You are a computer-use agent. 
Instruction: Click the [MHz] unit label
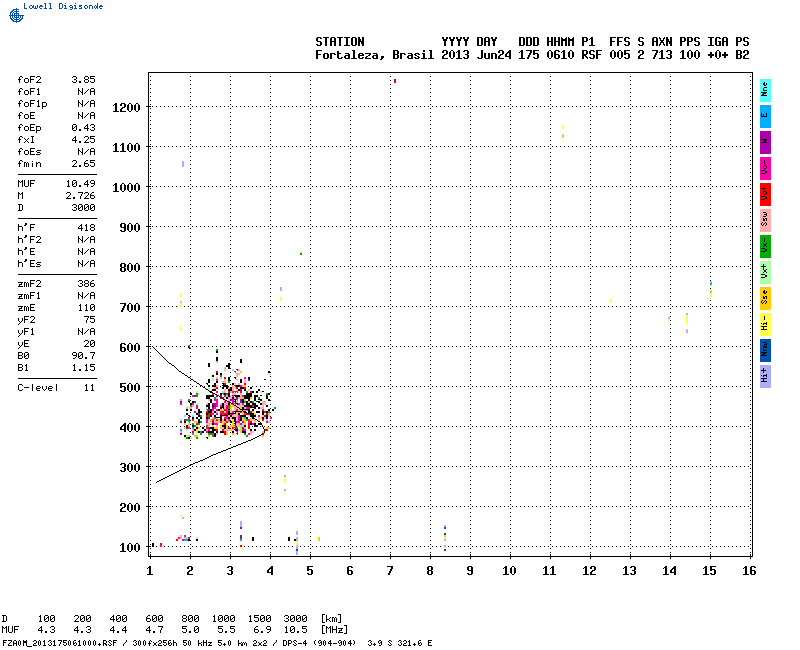click(334, 630)
